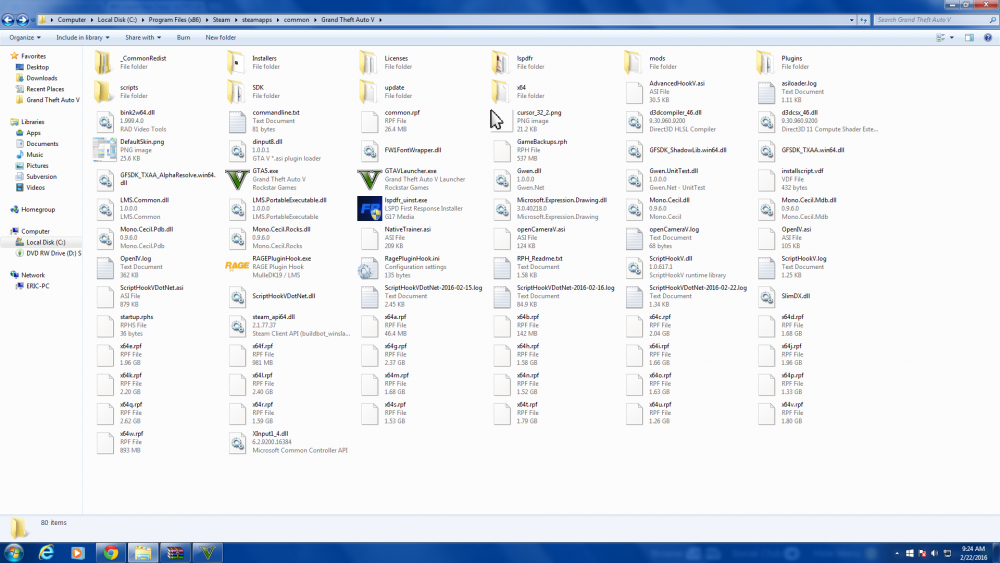Open Windows Media Player from the taskbar
This screenshot has height=563, width=1000.
point(78,552)
